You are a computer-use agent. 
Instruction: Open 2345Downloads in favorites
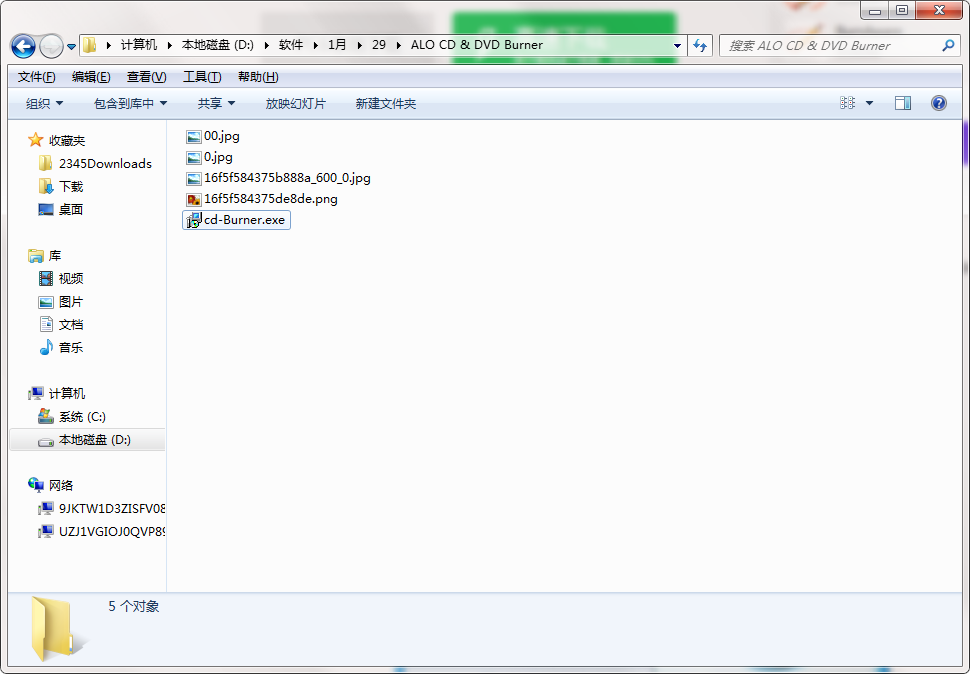pyautogui.click(x=95, y=163)
